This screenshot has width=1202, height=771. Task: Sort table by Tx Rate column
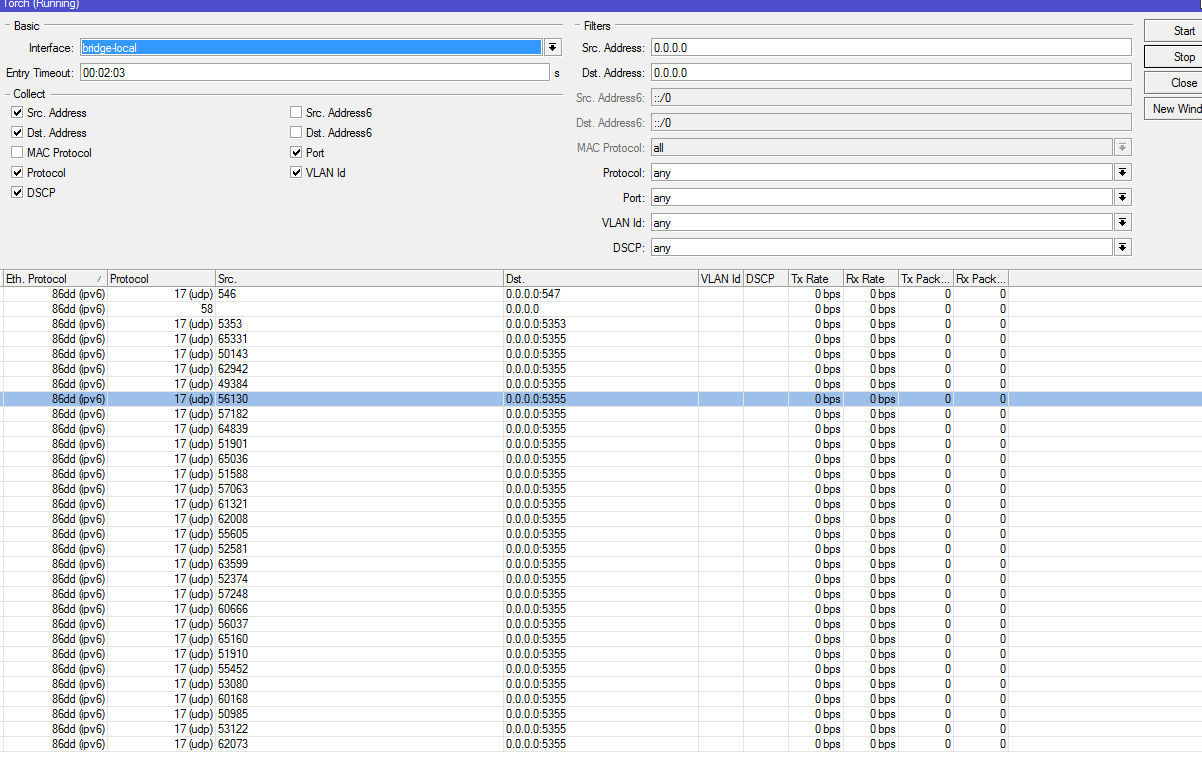point(812,279)
